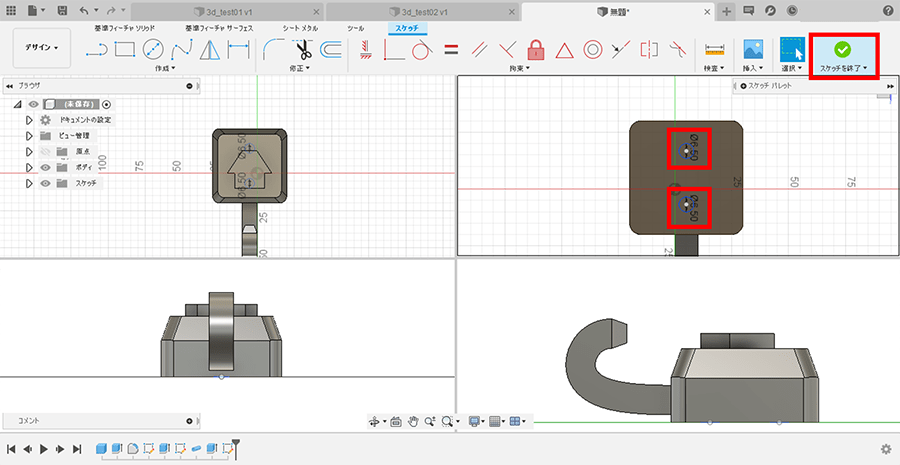
Task: Click the red padlock Fix constraint
Action: pyautogui.click(x=536, y=48)
